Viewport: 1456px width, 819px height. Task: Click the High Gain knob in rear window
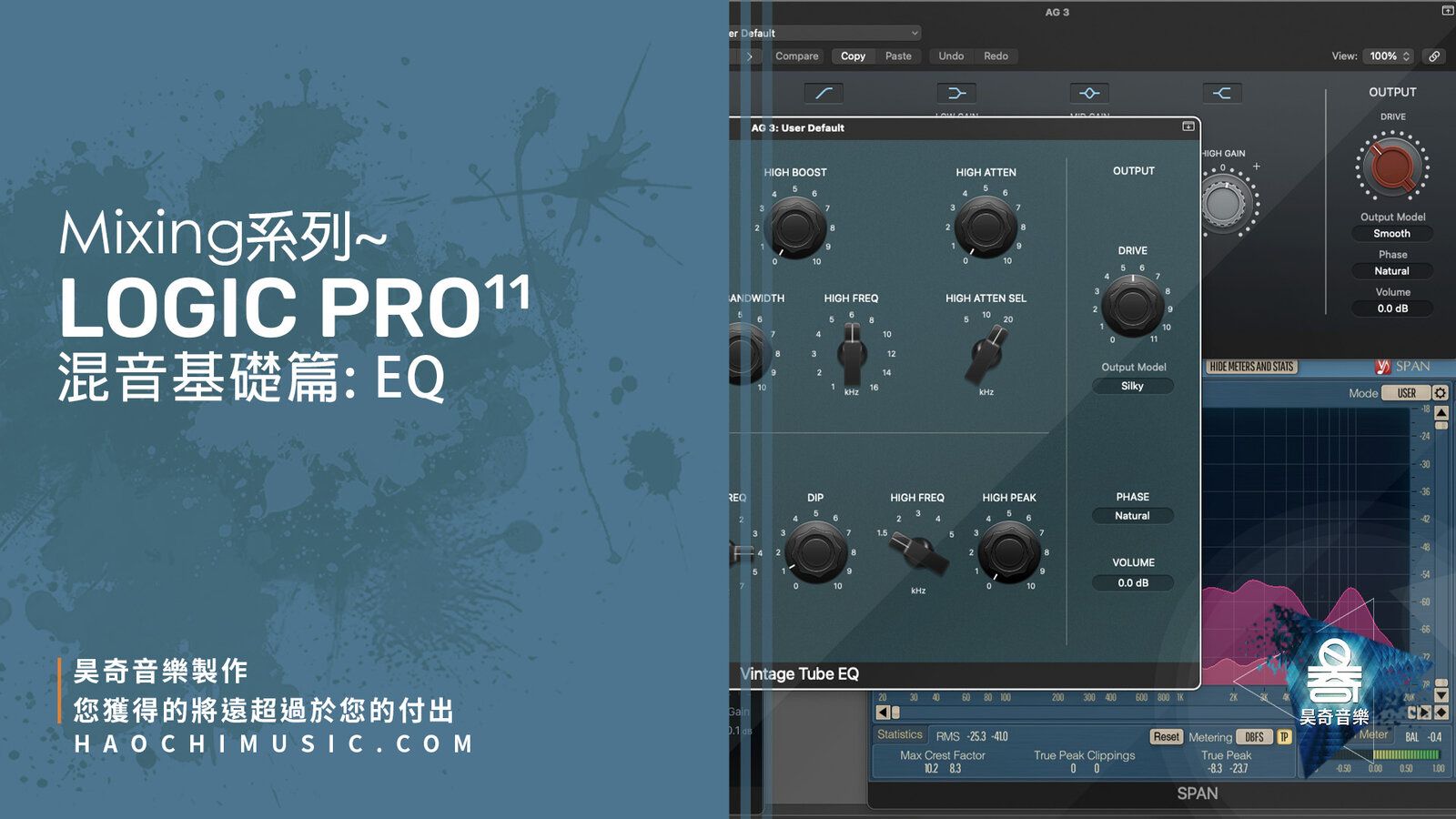point(1225,202)
